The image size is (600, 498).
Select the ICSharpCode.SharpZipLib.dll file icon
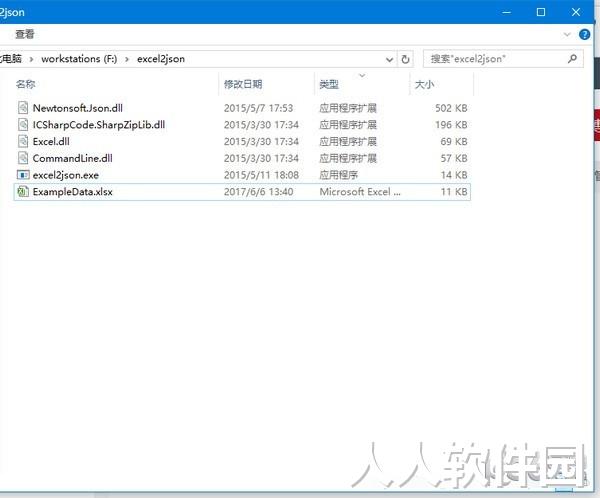23,125
